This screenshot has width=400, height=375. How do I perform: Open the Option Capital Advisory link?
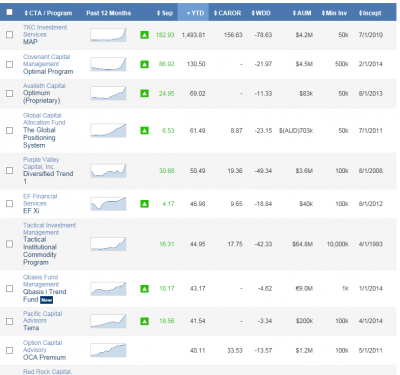pos(42,346)
